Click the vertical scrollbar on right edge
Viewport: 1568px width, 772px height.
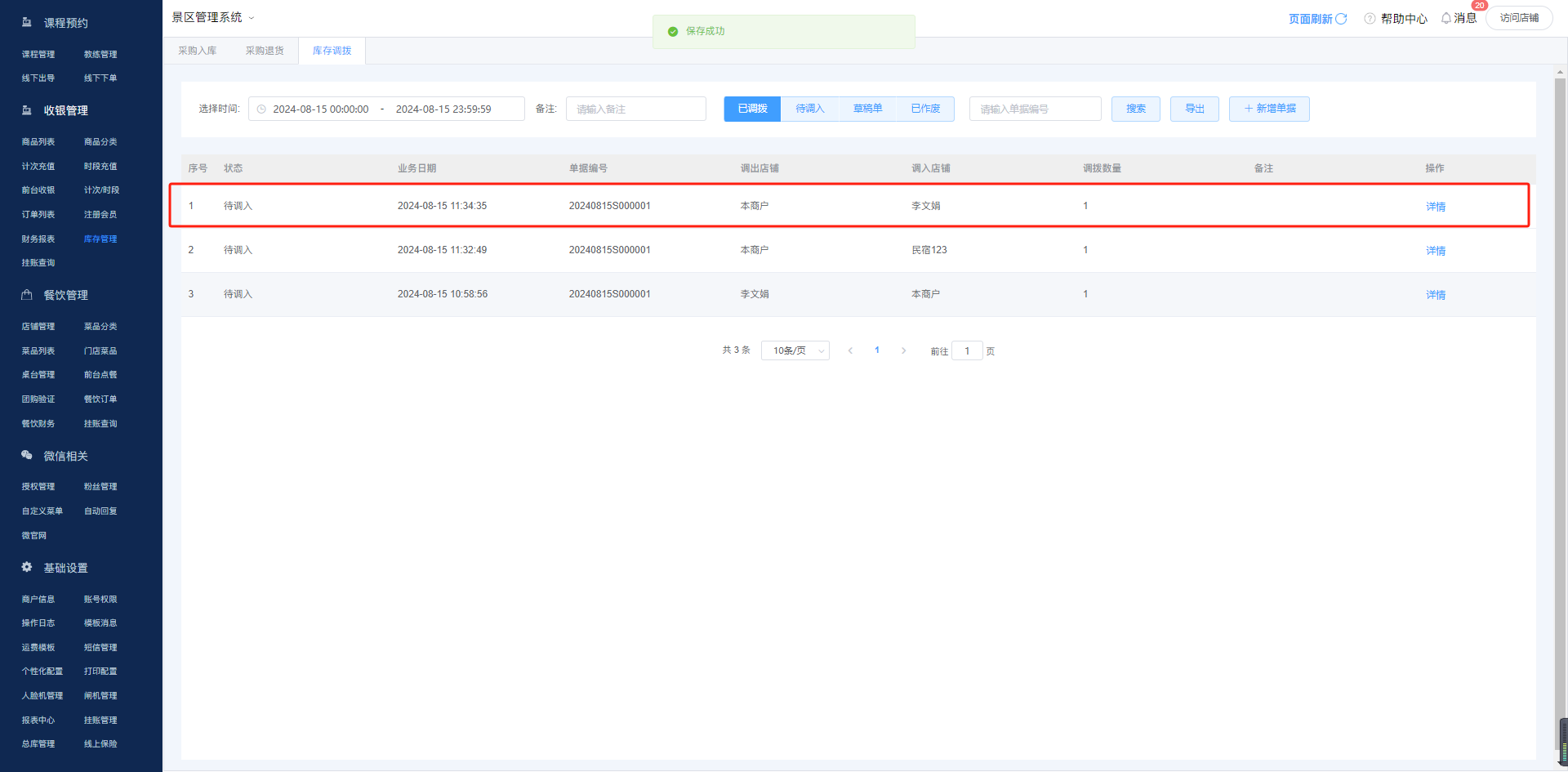coord(1559,408)
